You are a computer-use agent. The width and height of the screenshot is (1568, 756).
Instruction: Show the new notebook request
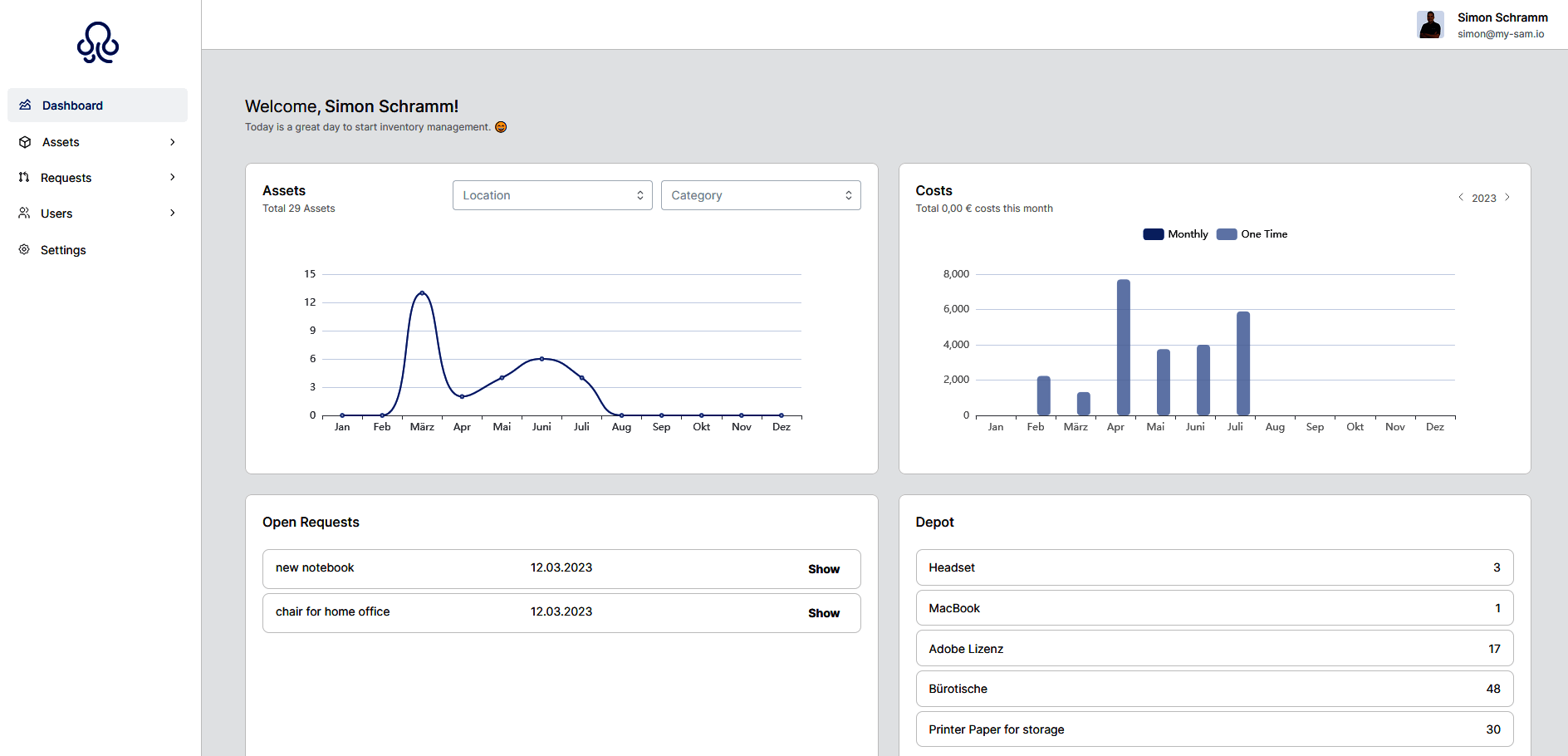coord(823,569)
